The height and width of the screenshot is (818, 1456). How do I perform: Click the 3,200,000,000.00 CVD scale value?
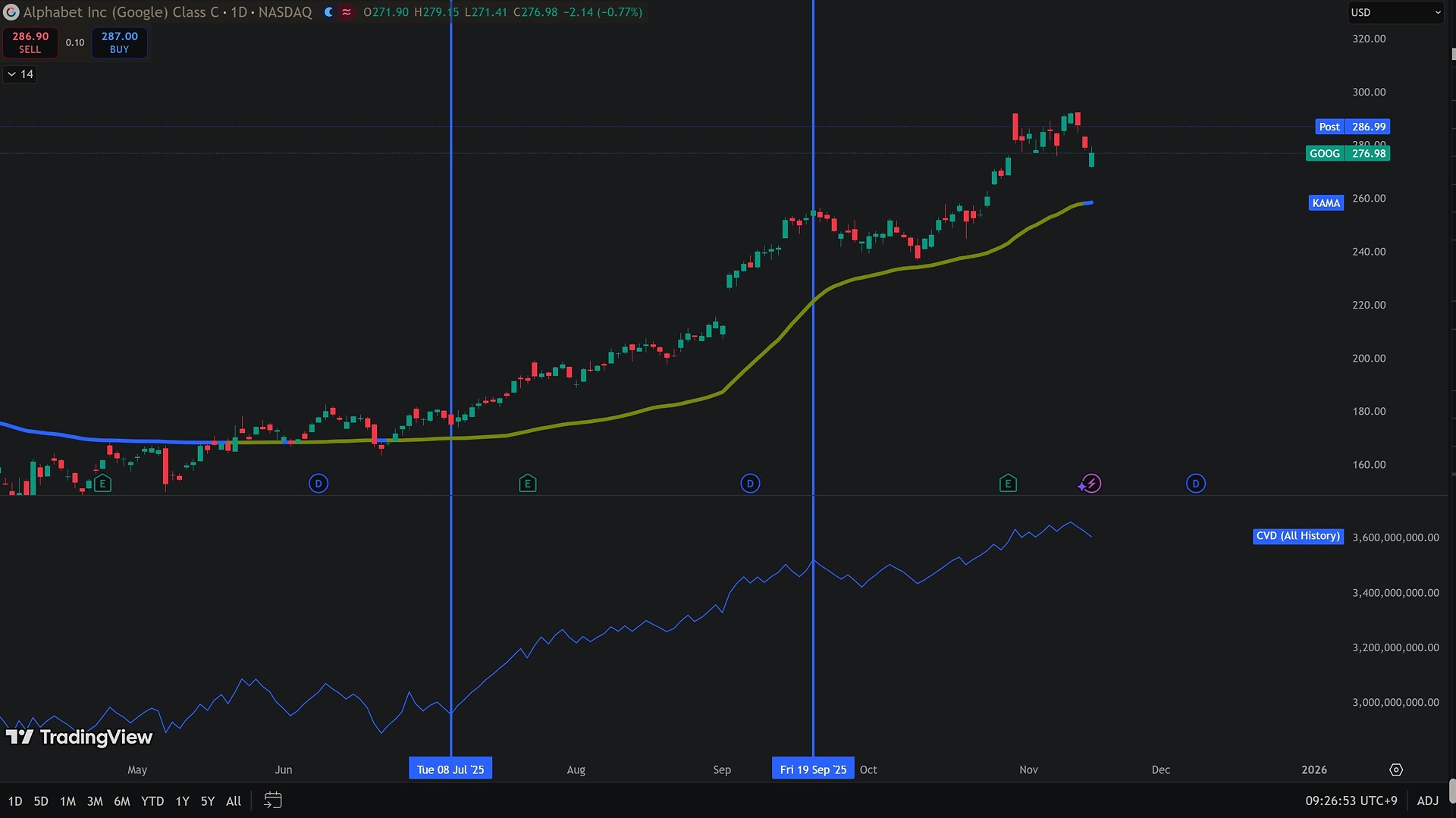pos(1395,647)
